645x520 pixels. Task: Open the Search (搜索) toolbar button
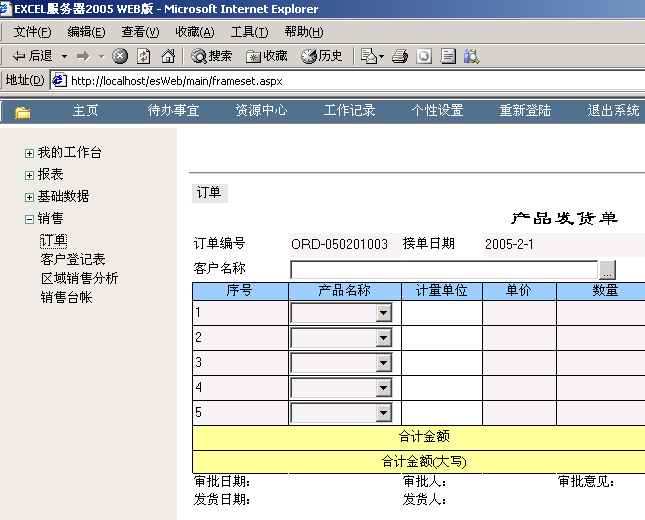coord(212,56)
